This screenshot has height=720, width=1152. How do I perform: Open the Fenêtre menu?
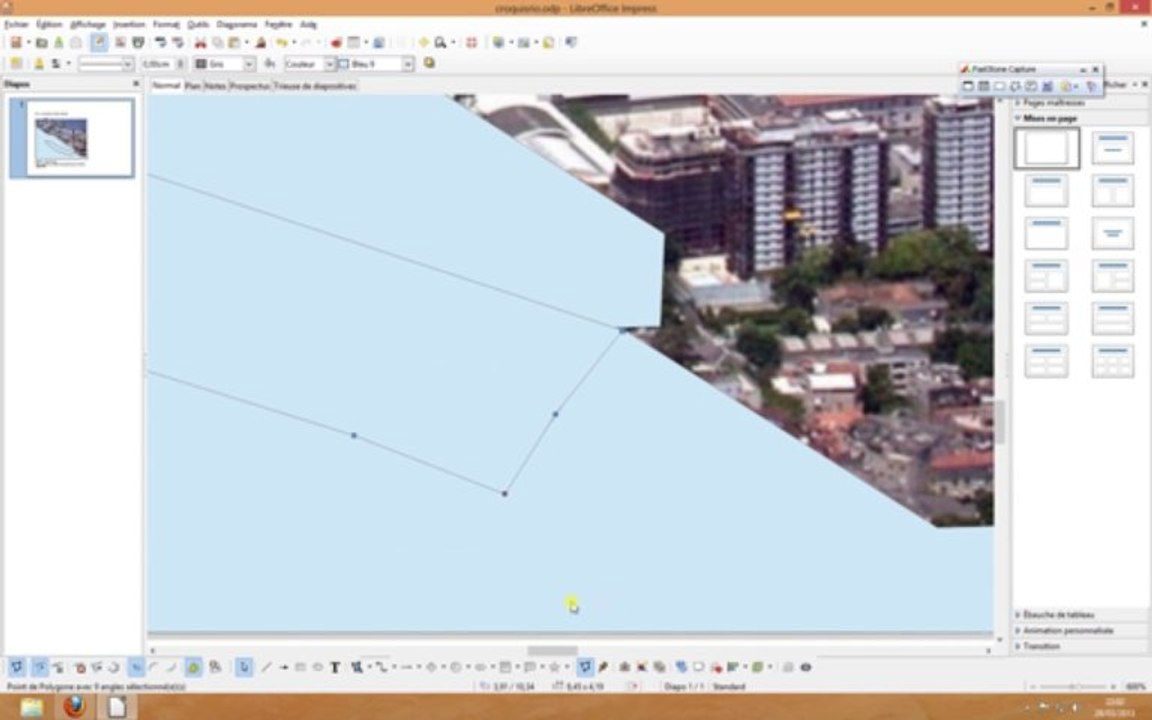[x=278, y=24]
